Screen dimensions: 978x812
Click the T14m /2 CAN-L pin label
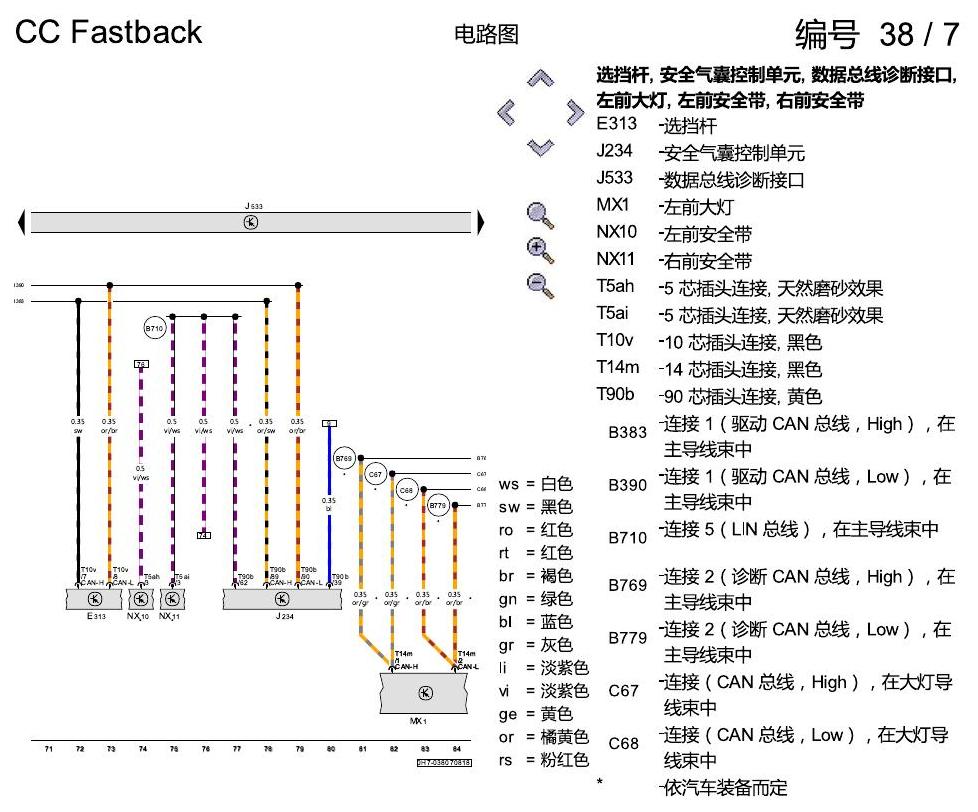click(468, 660)
